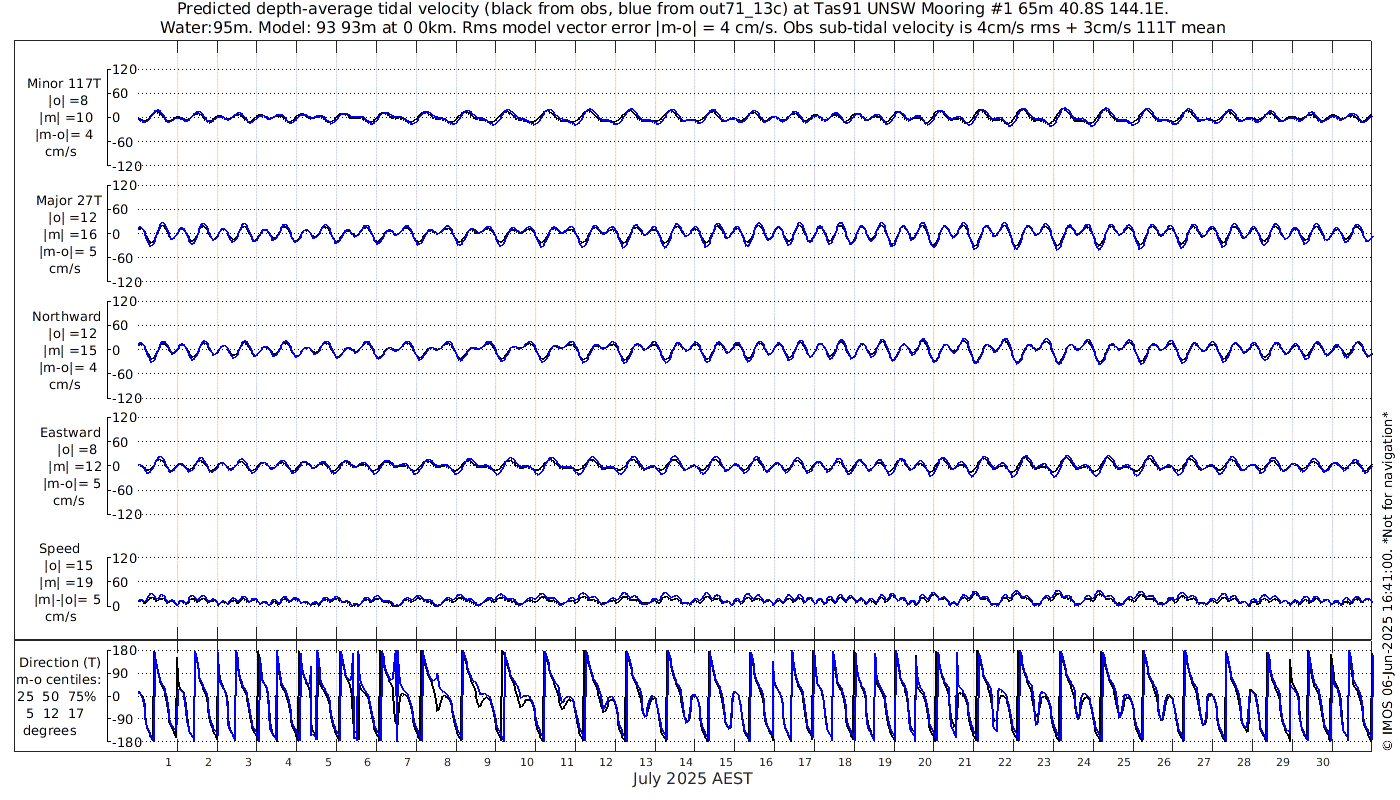Click "|o| =12" under Major 27T
1400x800 pixels.
click(x=73, y=217)
